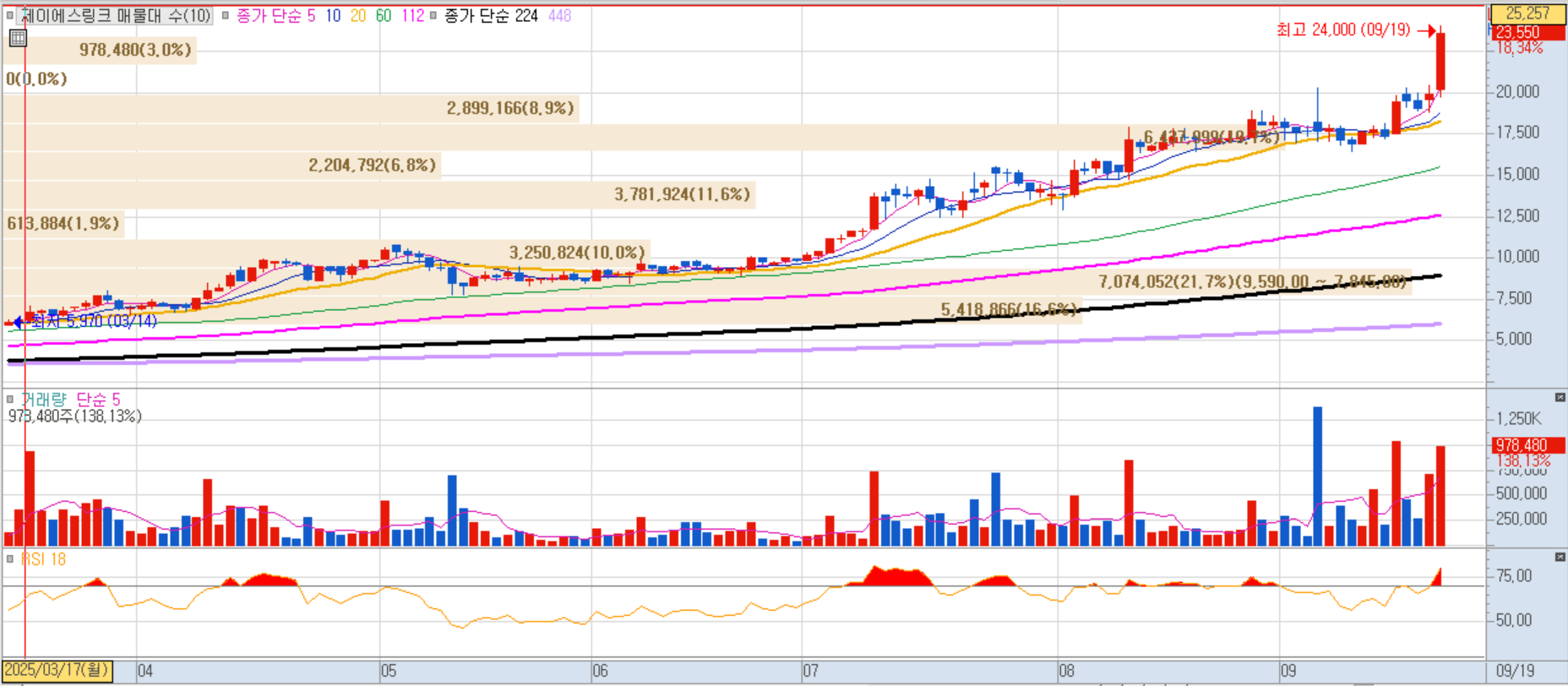This screenshot has width=1568, height=686.
Task: Click the 5,418,866(16,6%) volume profile bar
Action: pyautogui.click(x=542, y=310)
